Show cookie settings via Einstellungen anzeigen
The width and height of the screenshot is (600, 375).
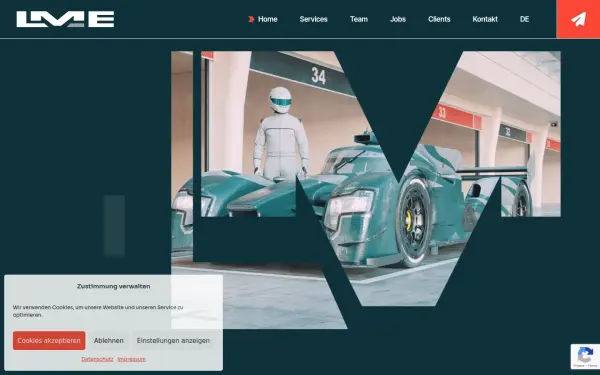[x=173, y=341]
